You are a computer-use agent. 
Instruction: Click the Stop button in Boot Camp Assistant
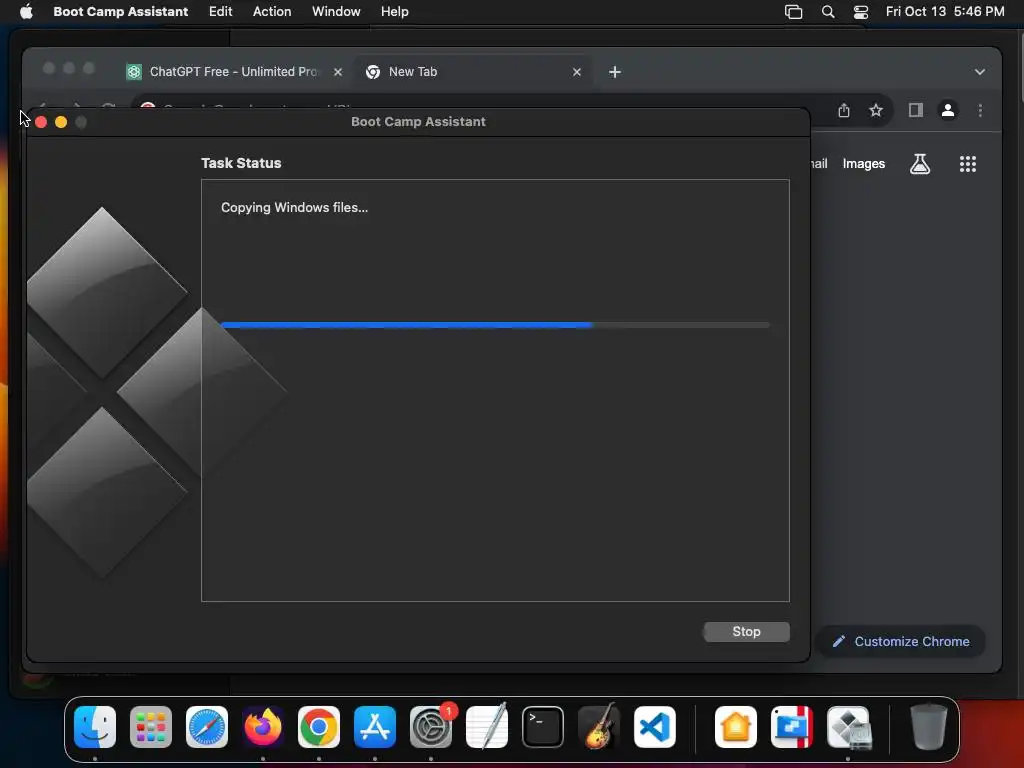tap(746, 632)
